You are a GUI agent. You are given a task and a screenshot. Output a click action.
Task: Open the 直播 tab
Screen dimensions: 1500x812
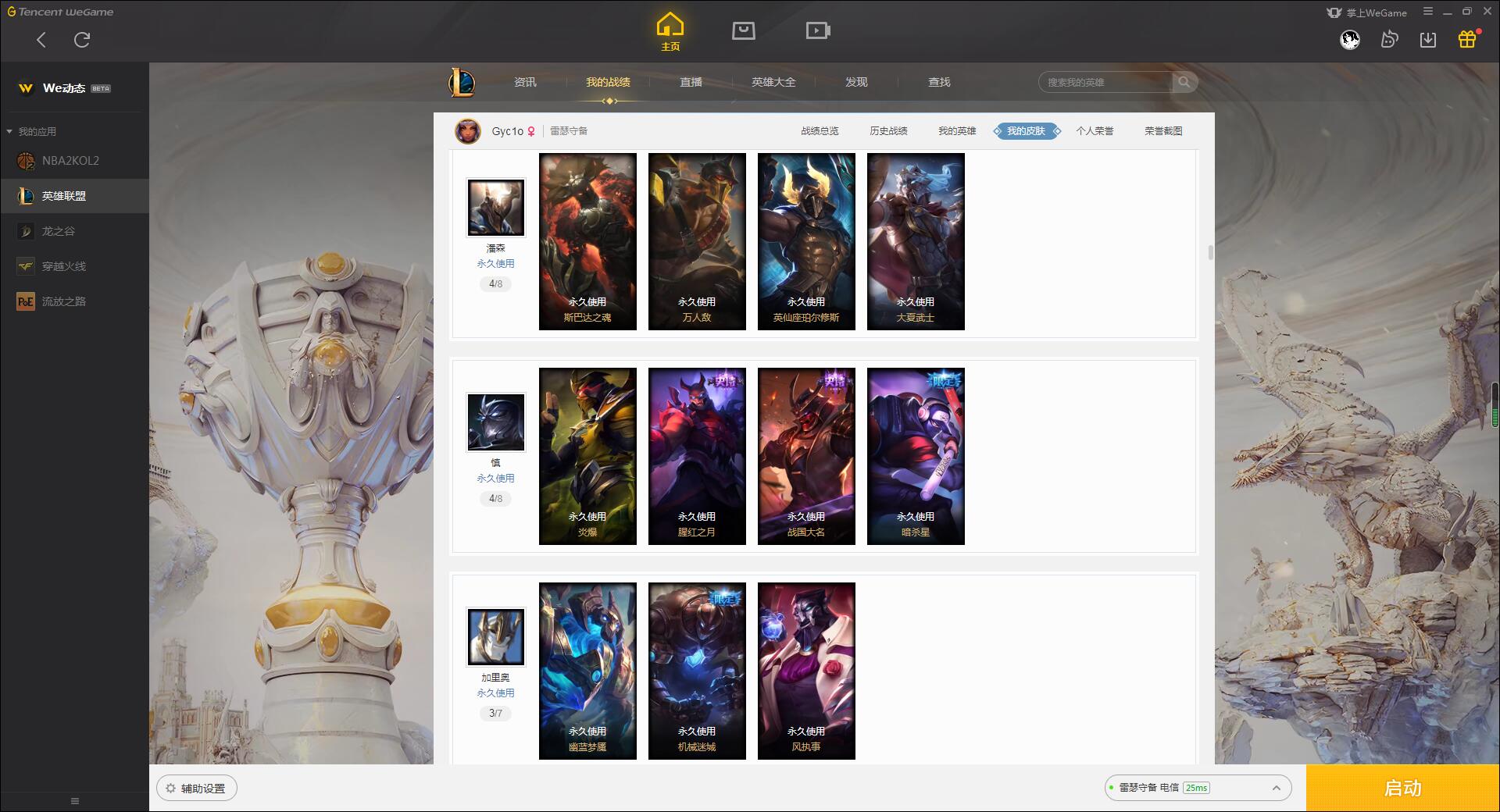click(x=691, y=82)
